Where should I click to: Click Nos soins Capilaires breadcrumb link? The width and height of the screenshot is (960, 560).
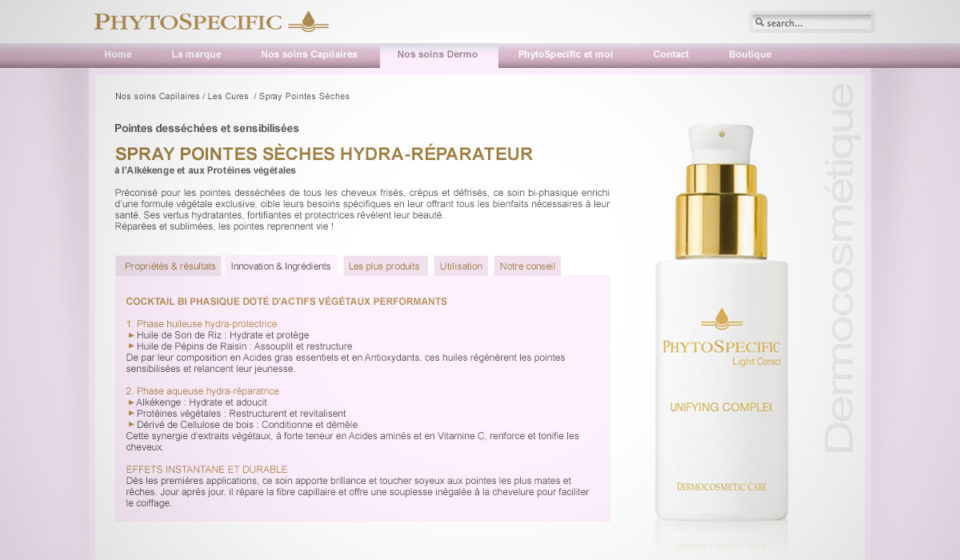tap(157, 96)
